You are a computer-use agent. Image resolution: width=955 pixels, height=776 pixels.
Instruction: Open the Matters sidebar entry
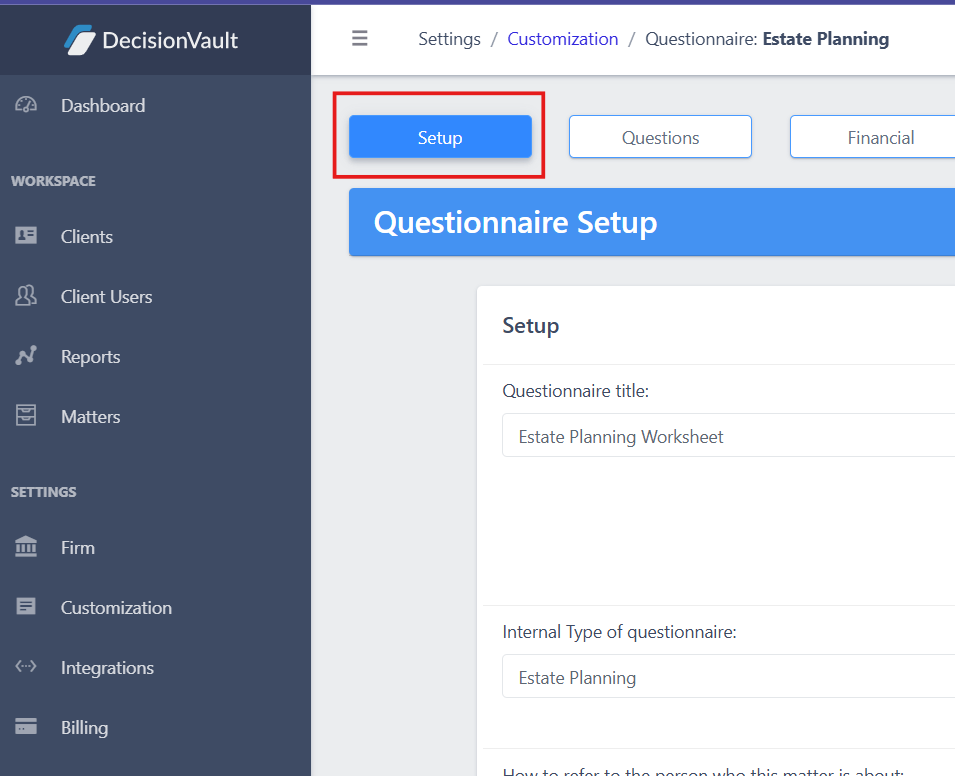point(91,417)
